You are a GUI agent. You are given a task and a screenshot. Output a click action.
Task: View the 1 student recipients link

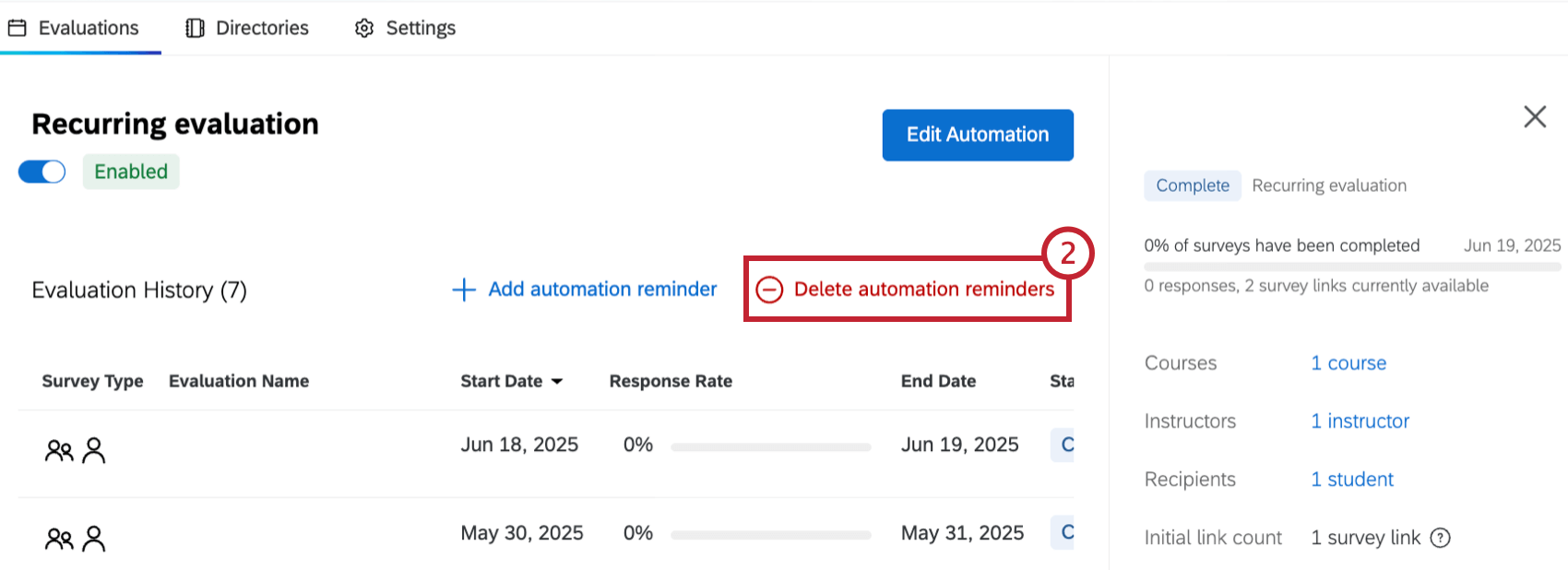[1352, 480]
